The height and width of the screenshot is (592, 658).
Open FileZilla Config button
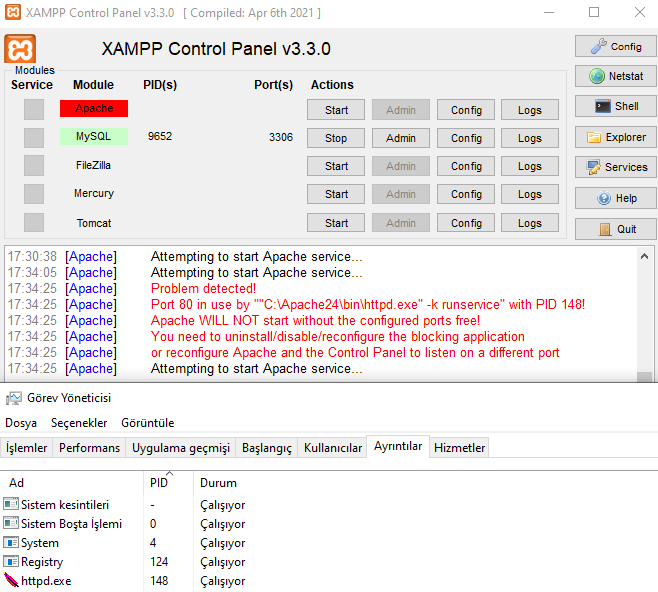466,166
